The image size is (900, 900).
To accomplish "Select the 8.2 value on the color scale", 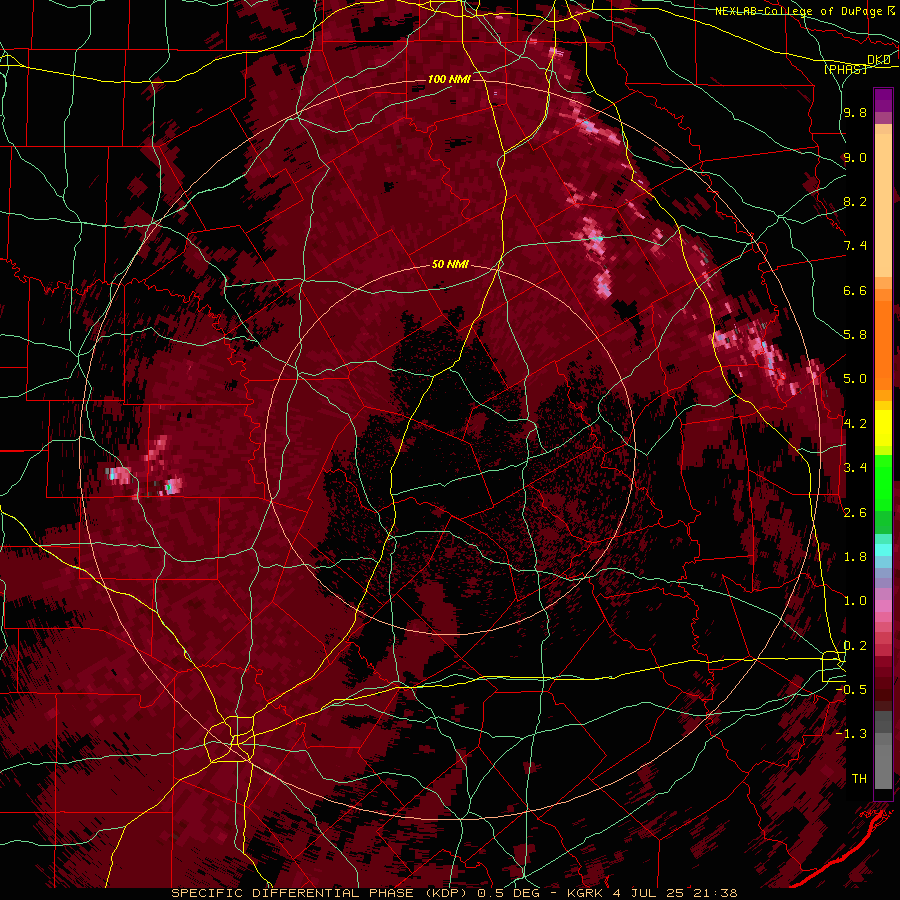I will click(x=855, y=201).
